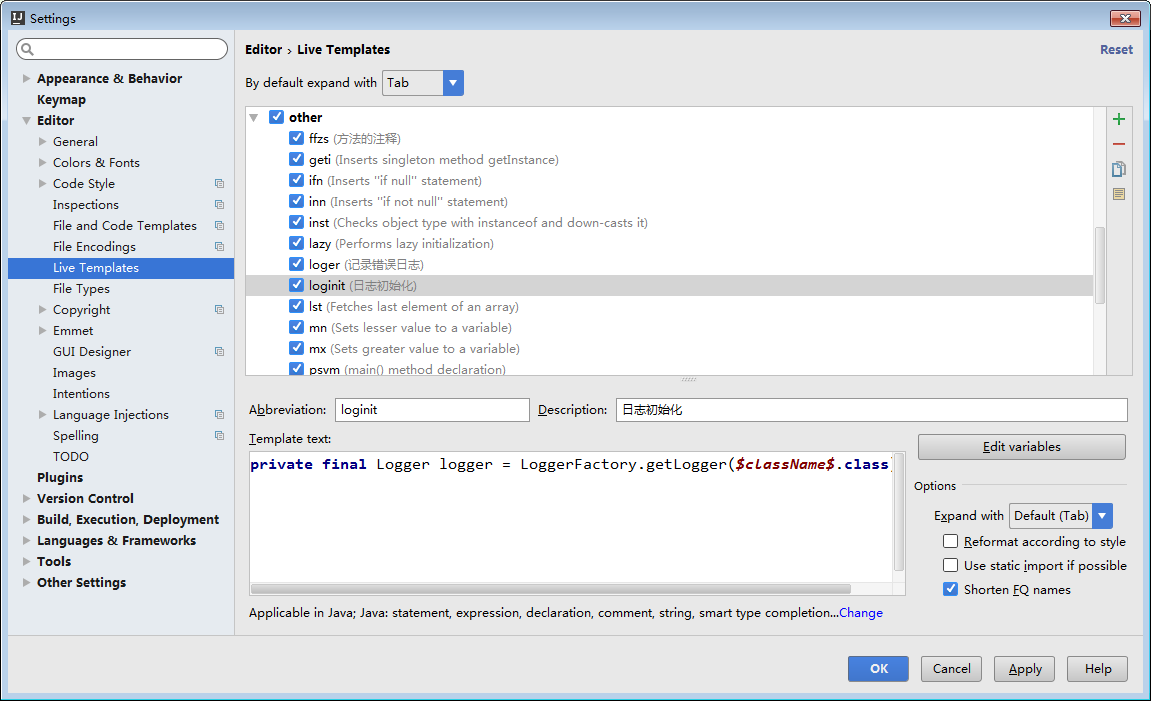Click the restore deleted defaults icon
This screenshot has height=701, width=1151.
1119,194
